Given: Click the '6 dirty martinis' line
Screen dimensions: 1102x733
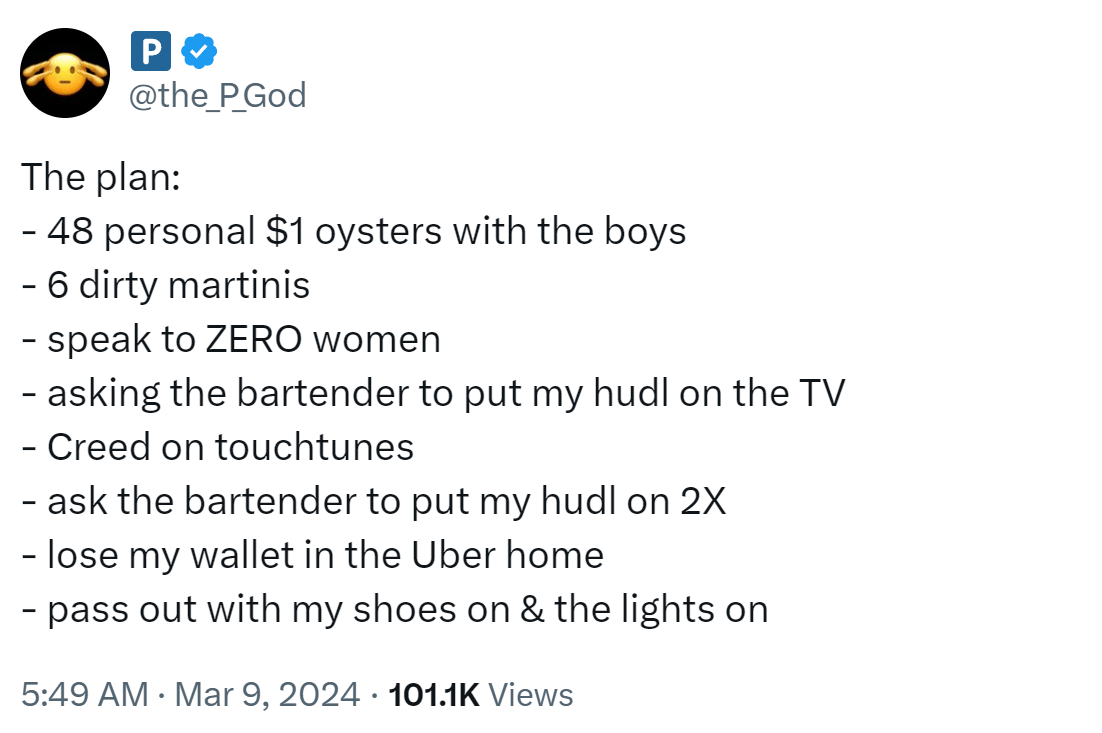Looking at the screenshot, I should pyautogui.click(x=166, y=285).
